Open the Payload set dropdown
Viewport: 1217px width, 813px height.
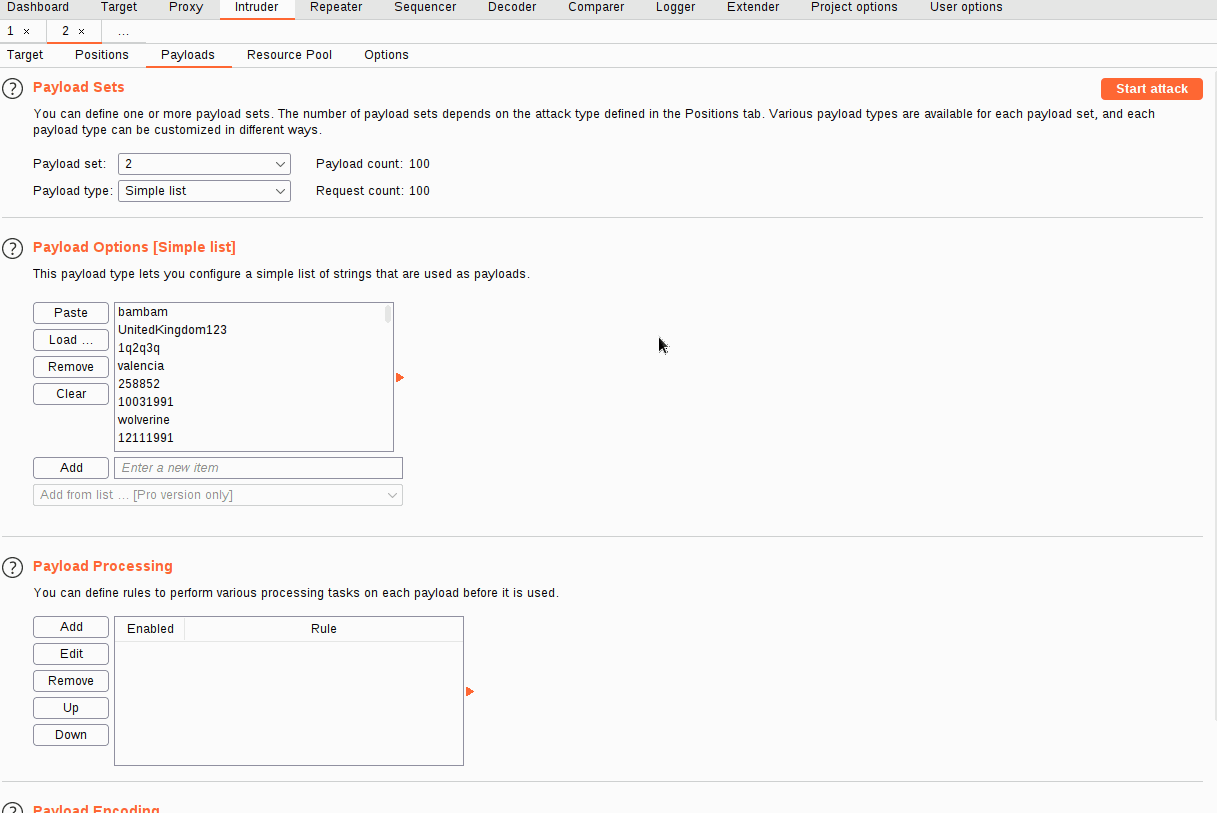click(204, 164)
